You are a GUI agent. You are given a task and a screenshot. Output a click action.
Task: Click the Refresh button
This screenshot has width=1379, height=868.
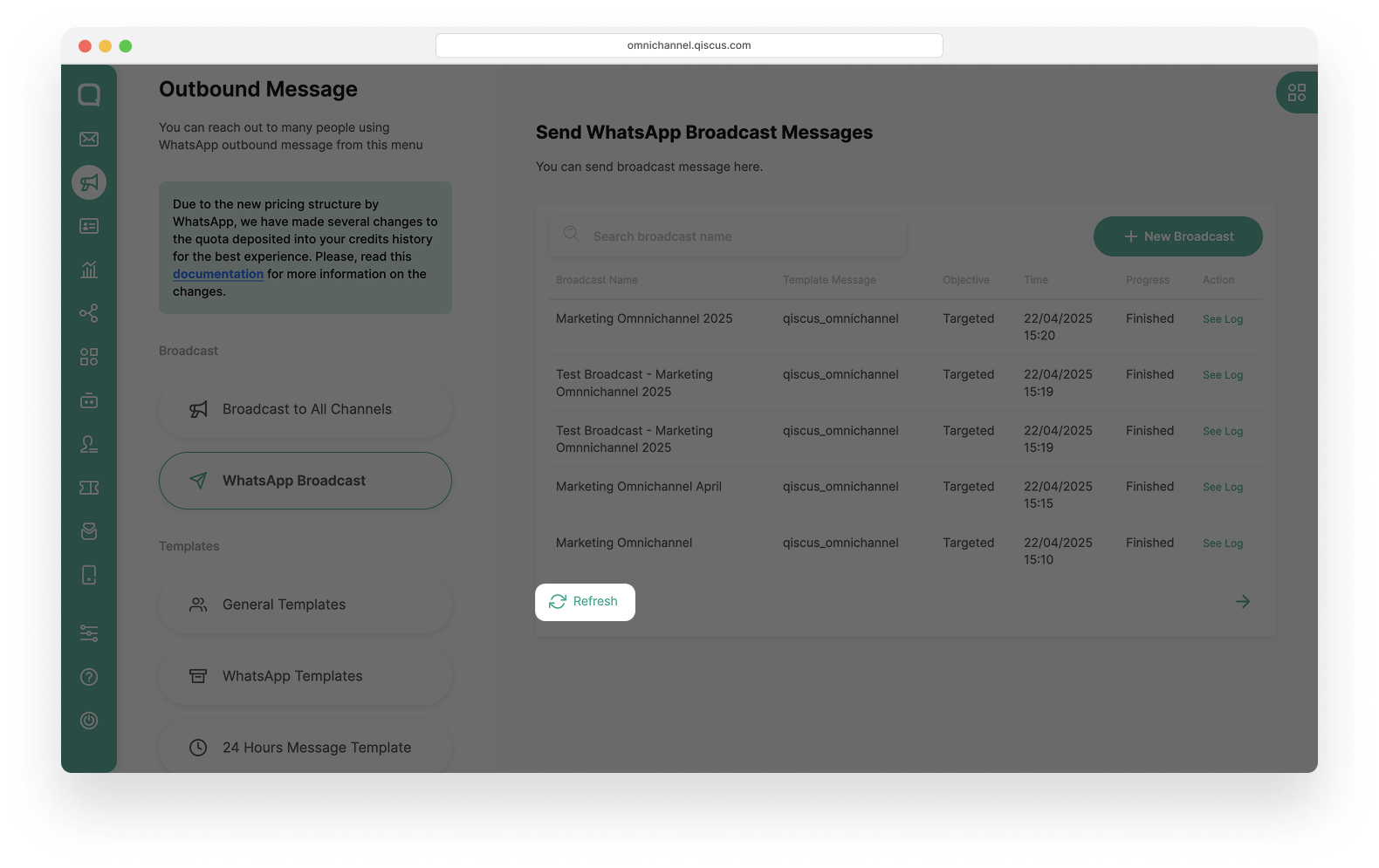point(585,602)
